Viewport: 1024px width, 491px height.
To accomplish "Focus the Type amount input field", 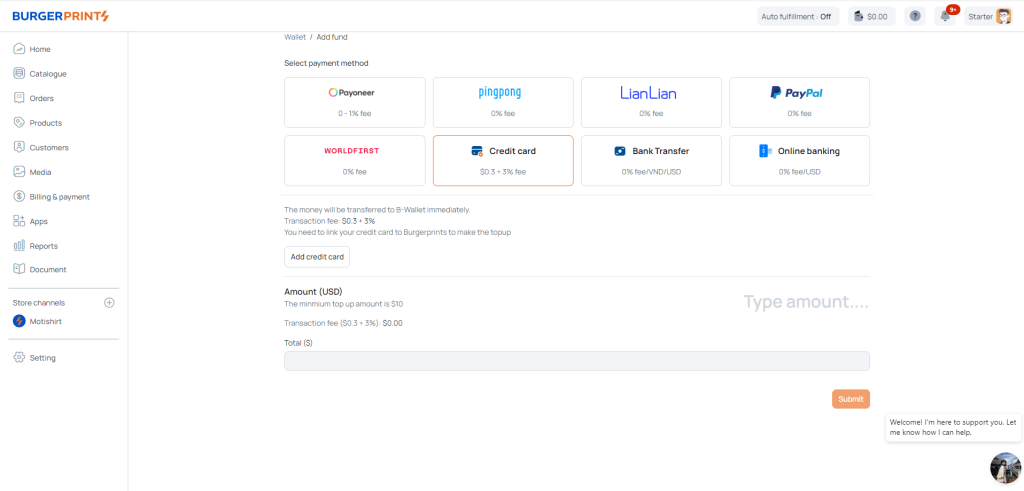I will coord(805,302).
